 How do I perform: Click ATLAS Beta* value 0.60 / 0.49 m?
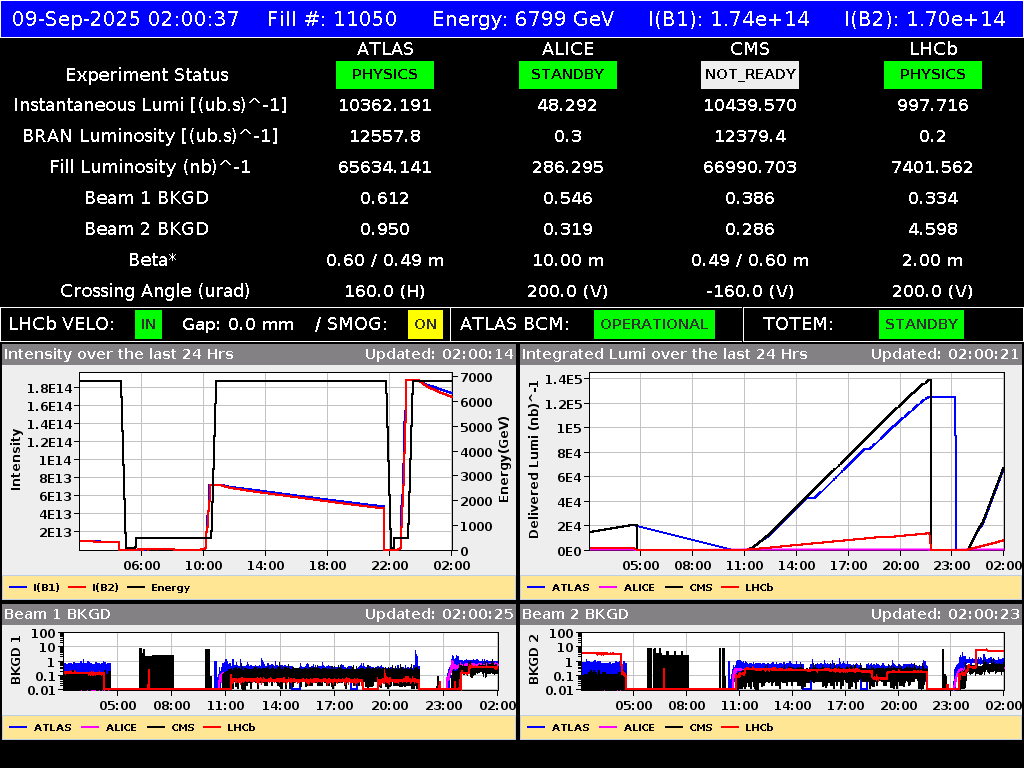coord(385,260)
